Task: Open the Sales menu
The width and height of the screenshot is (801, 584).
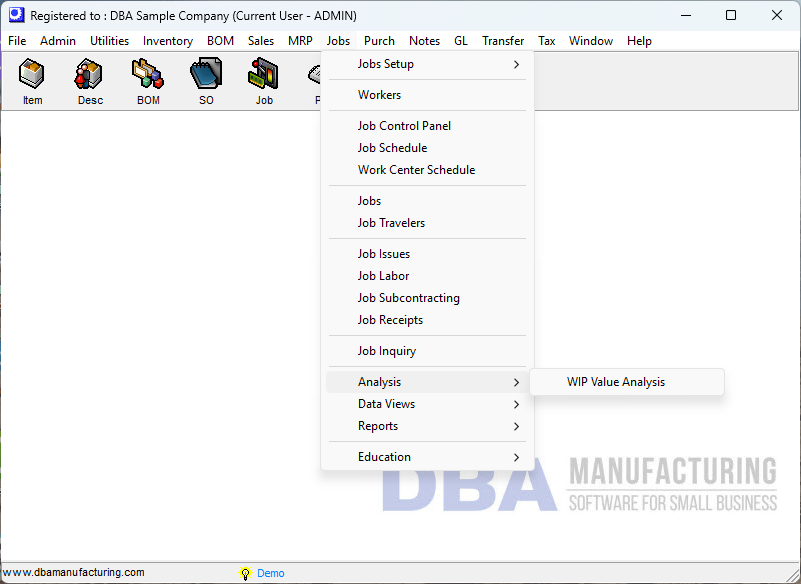Action: point(261,41)
